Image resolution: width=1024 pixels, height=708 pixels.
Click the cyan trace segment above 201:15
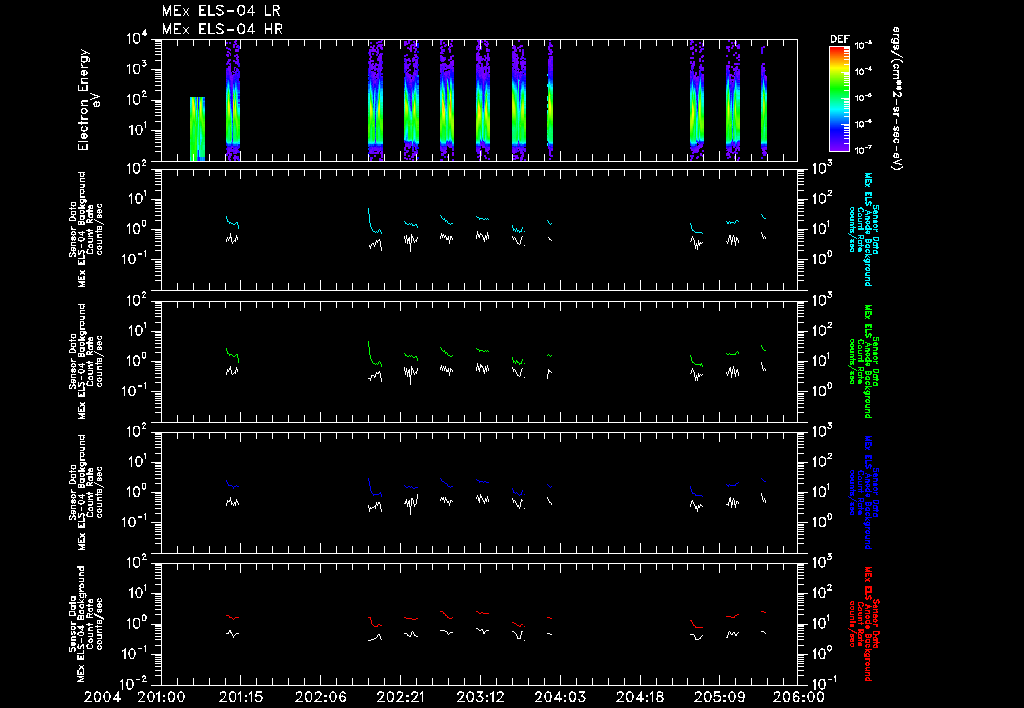click(232, 222)
